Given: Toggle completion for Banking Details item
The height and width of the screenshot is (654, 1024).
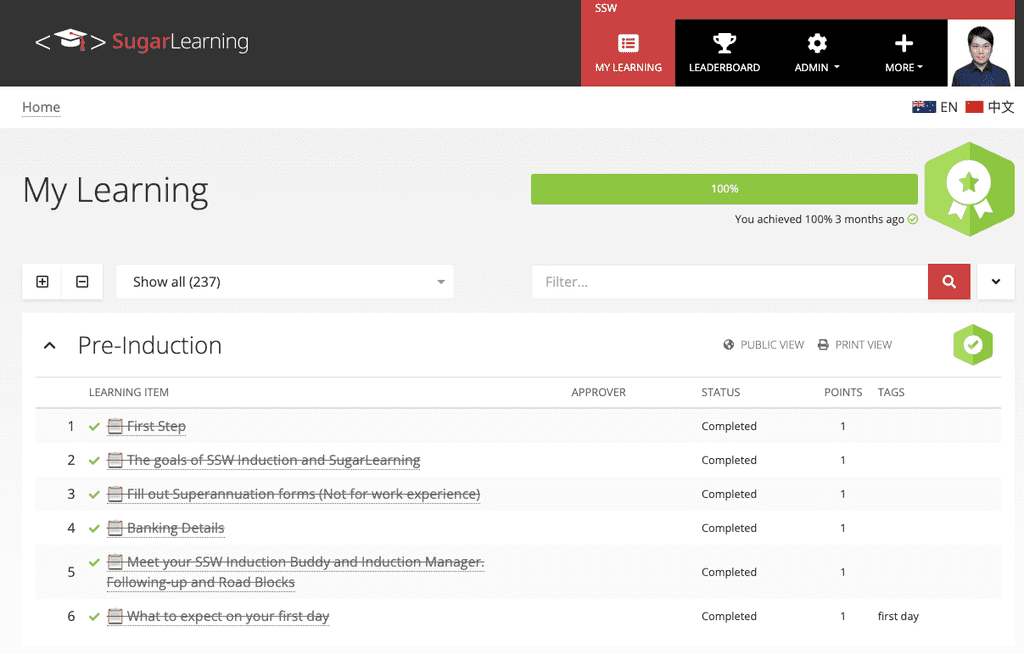Looking at the screenshot, I should tap(94, 528).
